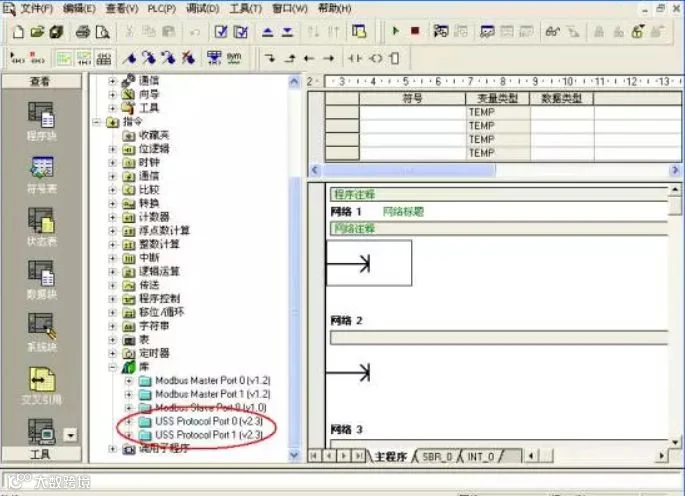
Task: Click the 查看 view bar header button
Action: tap(41, 81)
